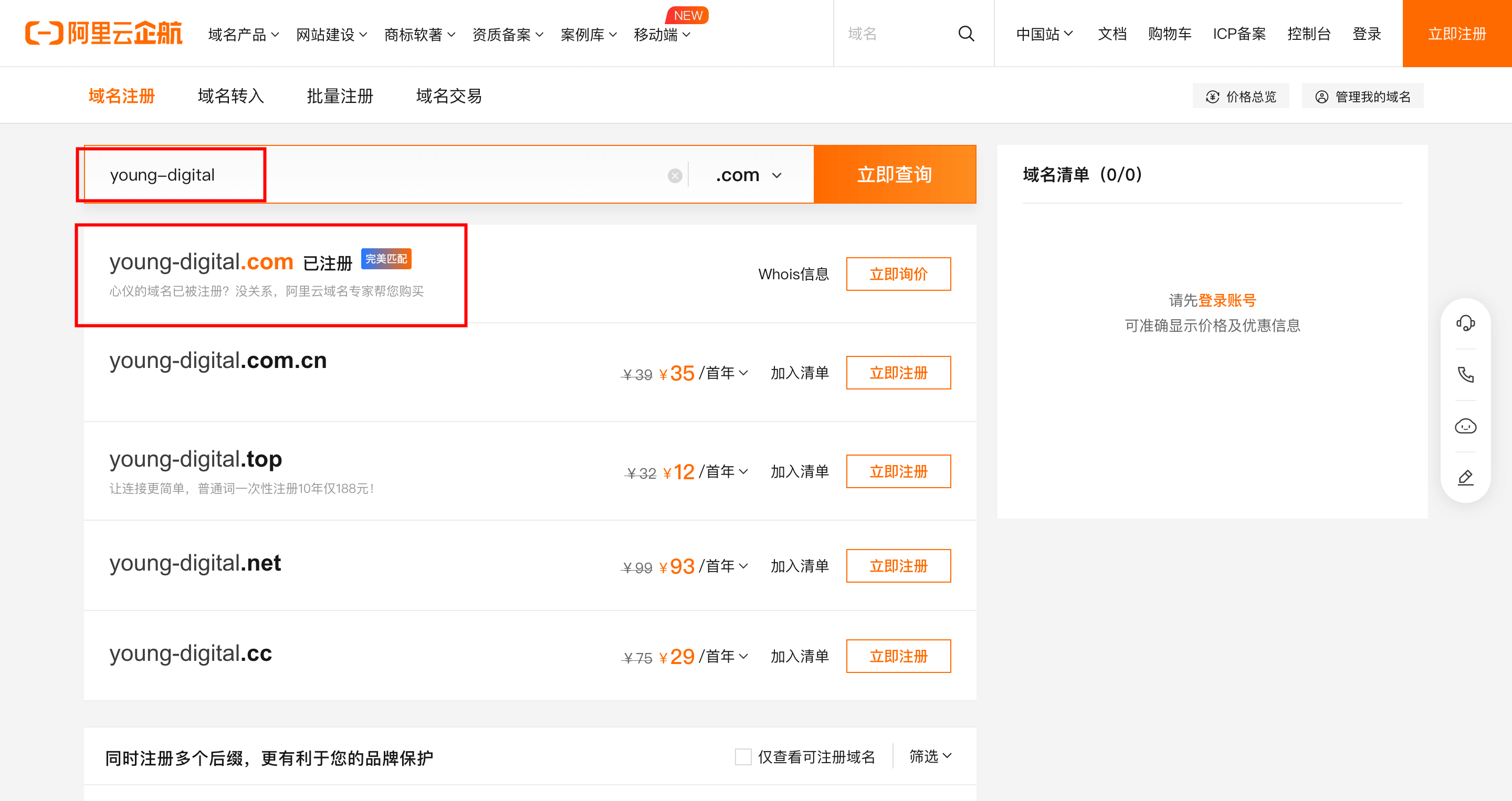Open 购物车 shopping cart

(1170, 34)
